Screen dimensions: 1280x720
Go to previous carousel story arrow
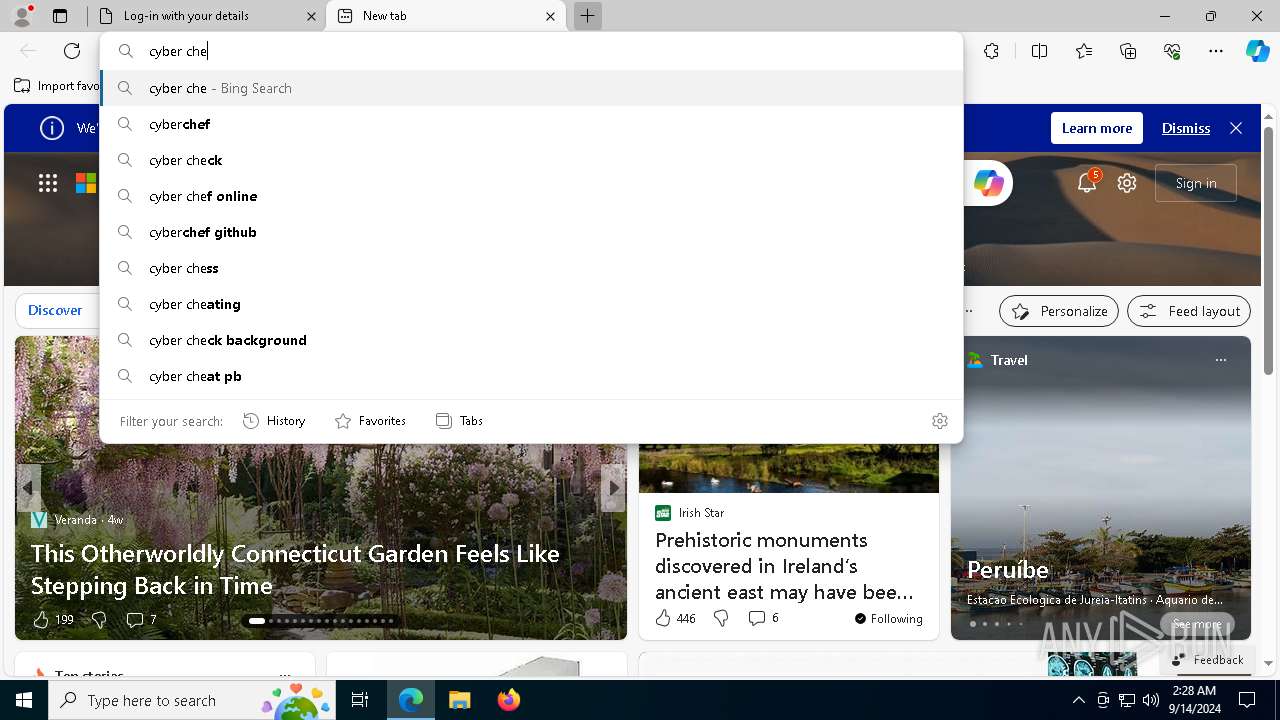click(28, 488)
